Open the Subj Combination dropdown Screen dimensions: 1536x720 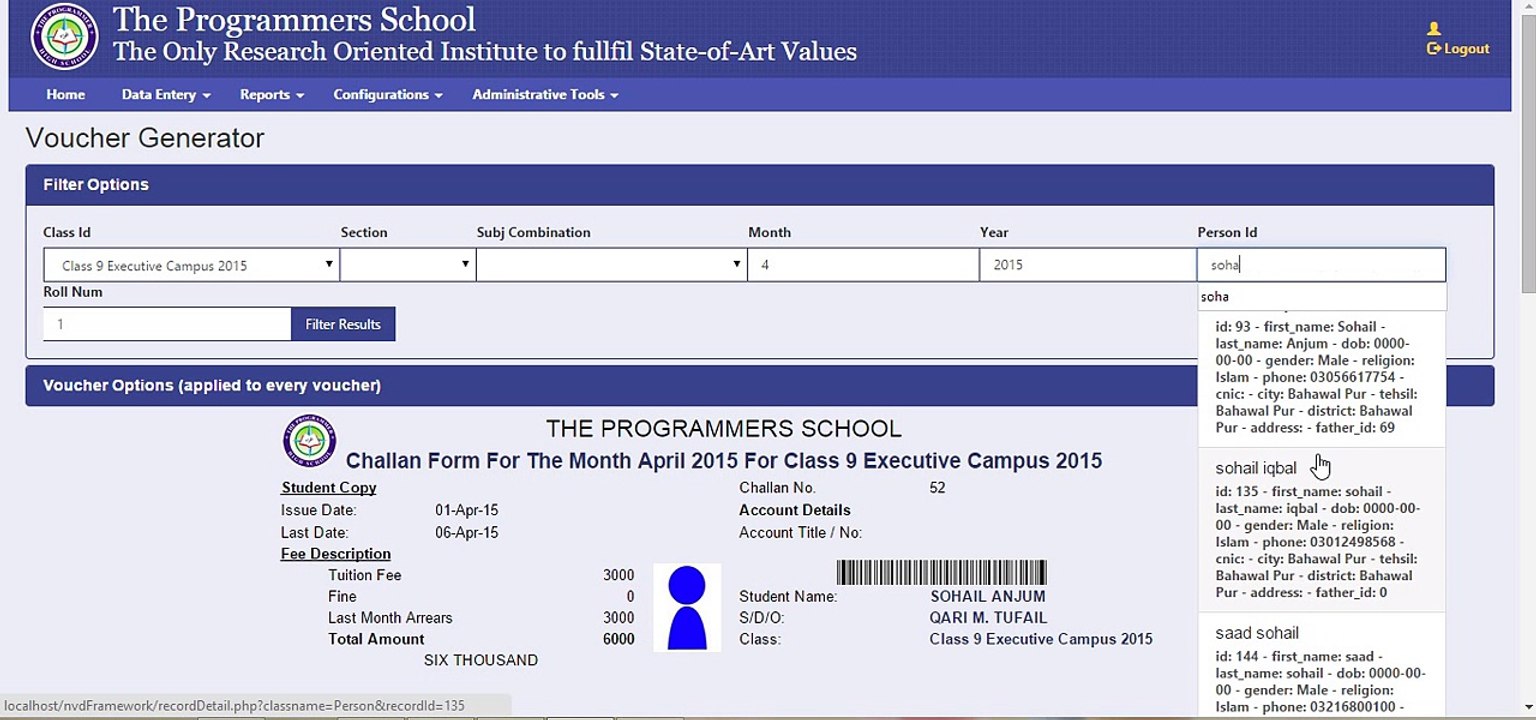[x=611, y=265]
